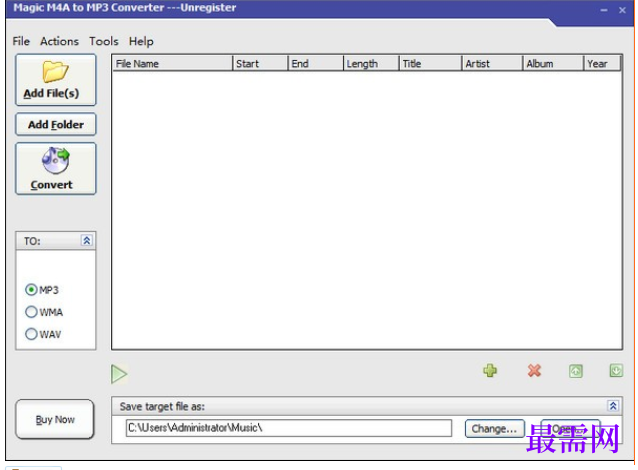Screen dimensions: 638x470
Task: Close the converter window
Action: click(x=622, y=10)
